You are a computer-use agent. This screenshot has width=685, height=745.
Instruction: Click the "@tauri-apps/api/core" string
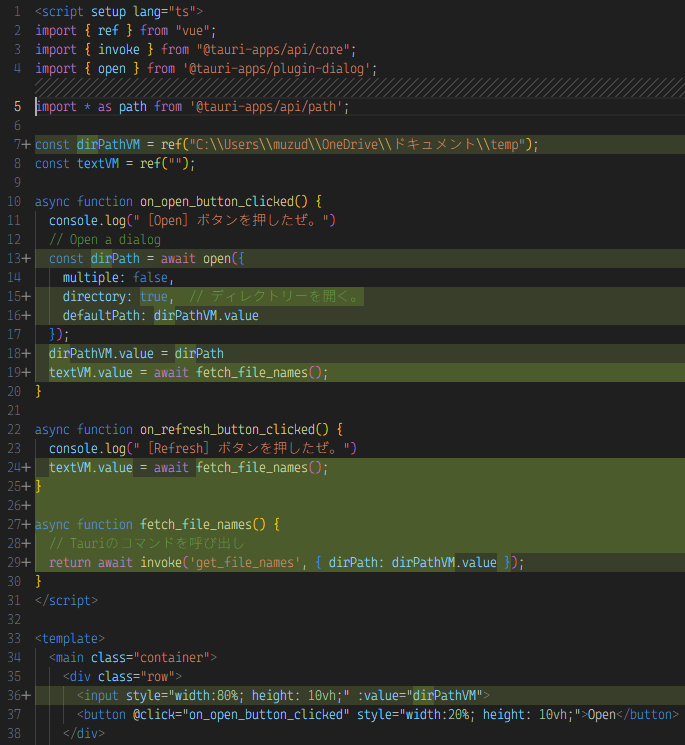273,49
